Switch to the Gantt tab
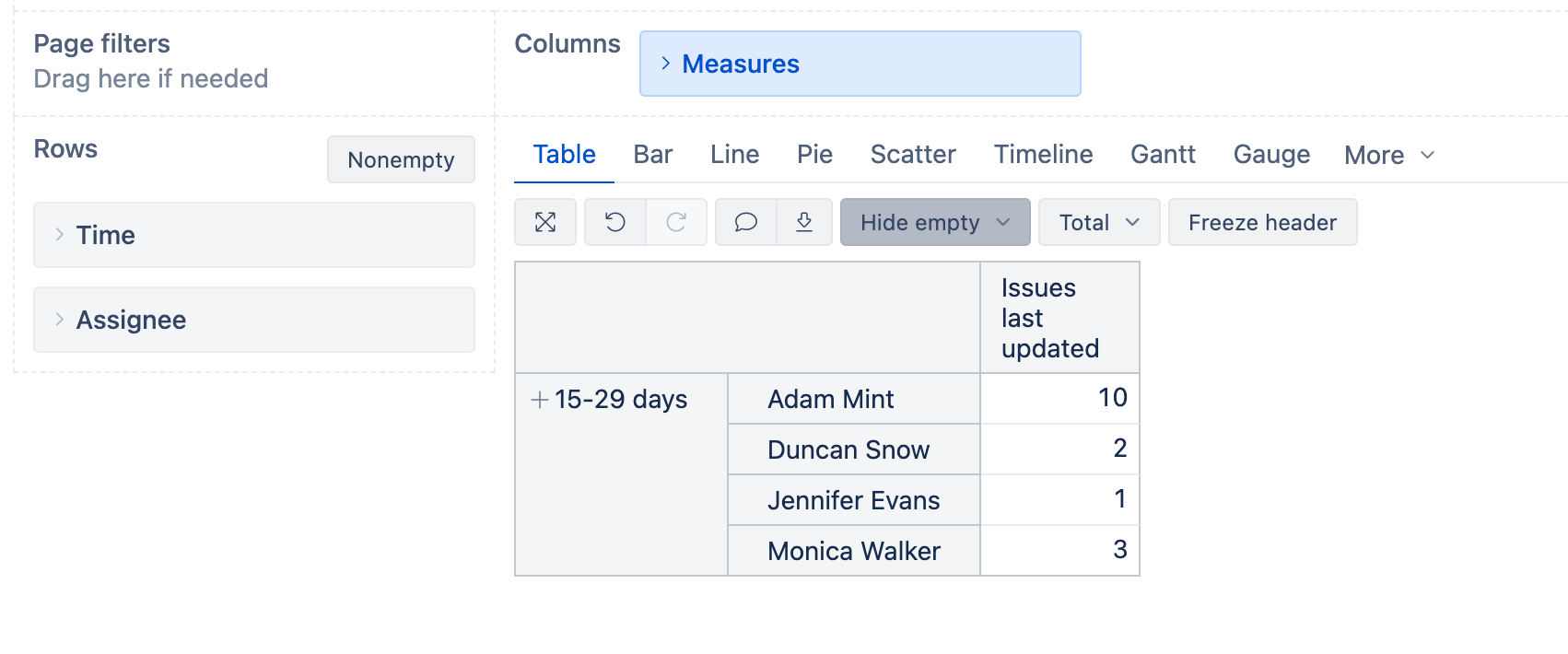This screenshot has width=1568, height=654. pyautogui.click(x=1163, y=155)
